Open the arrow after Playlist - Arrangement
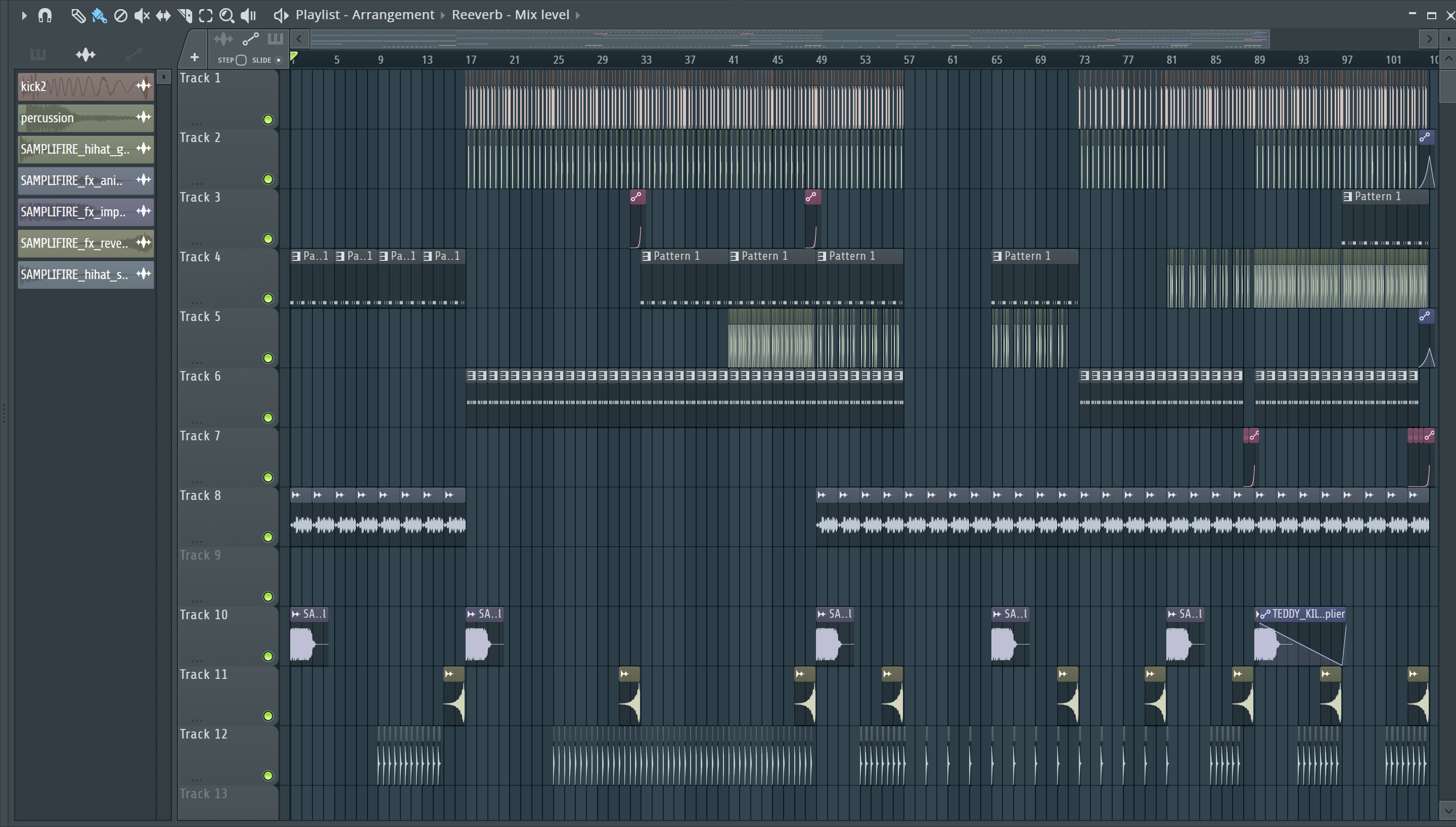Screen dimensions: 1456x827 (x=443, y=15)
